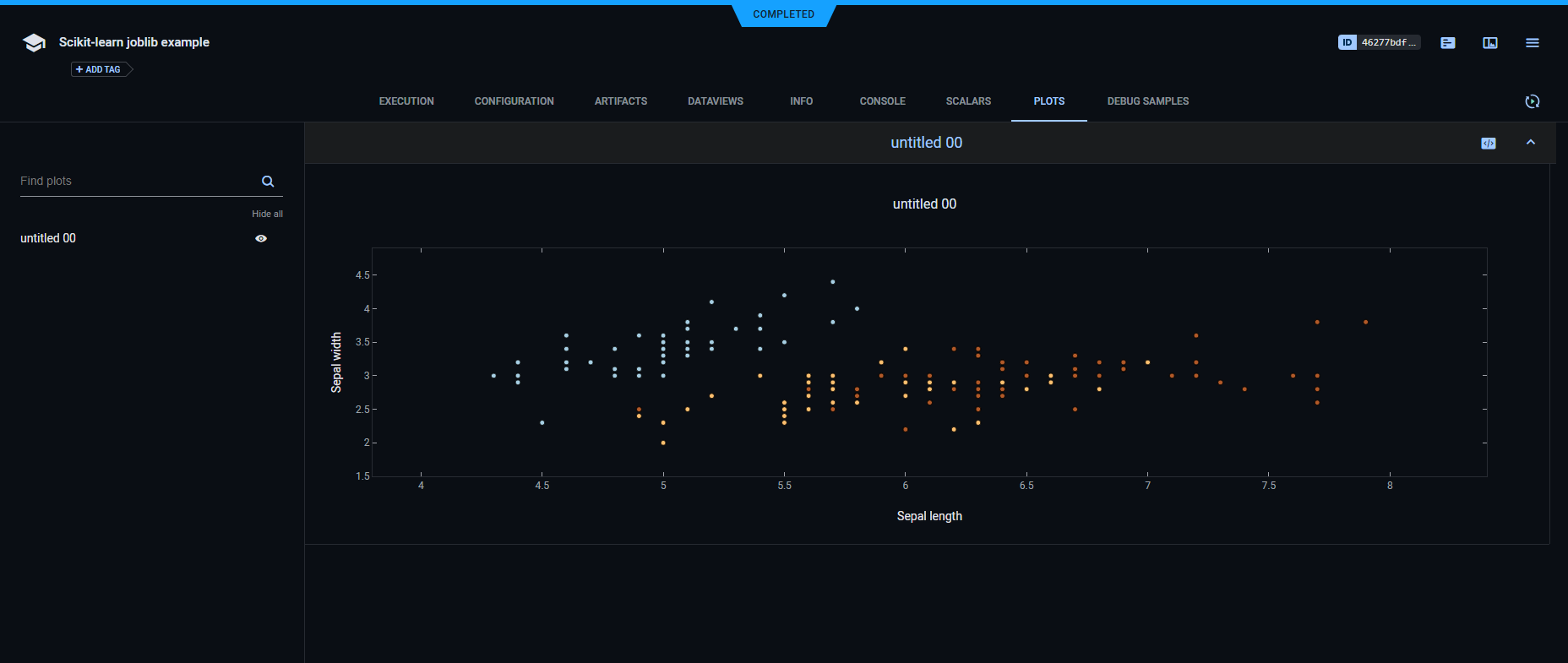Open the experiment description icon

[x=1448, y=43]
